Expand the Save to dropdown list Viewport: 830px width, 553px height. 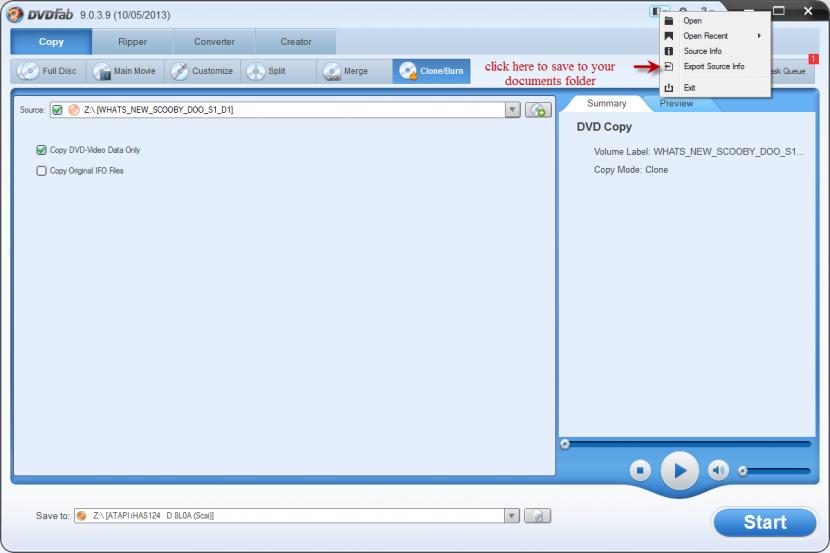pos(511,516)
